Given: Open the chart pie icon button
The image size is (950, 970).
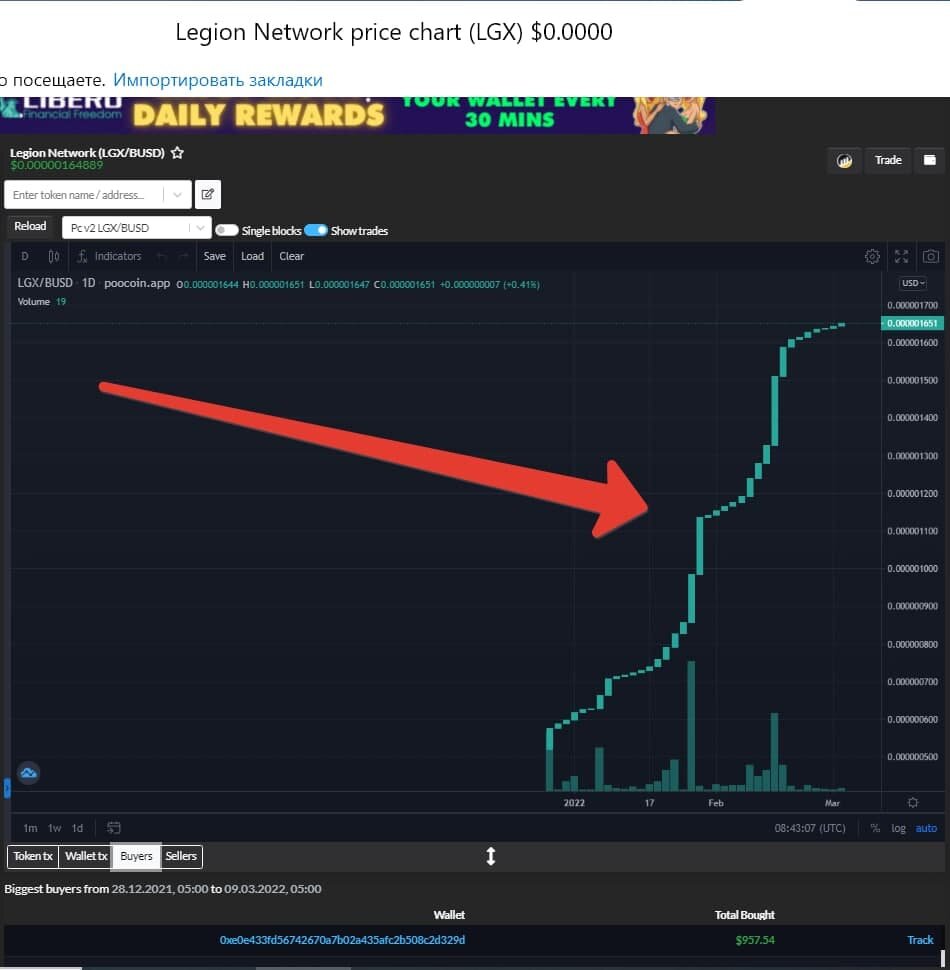Looking at the screenshot, I should click(x=844, y=161).
